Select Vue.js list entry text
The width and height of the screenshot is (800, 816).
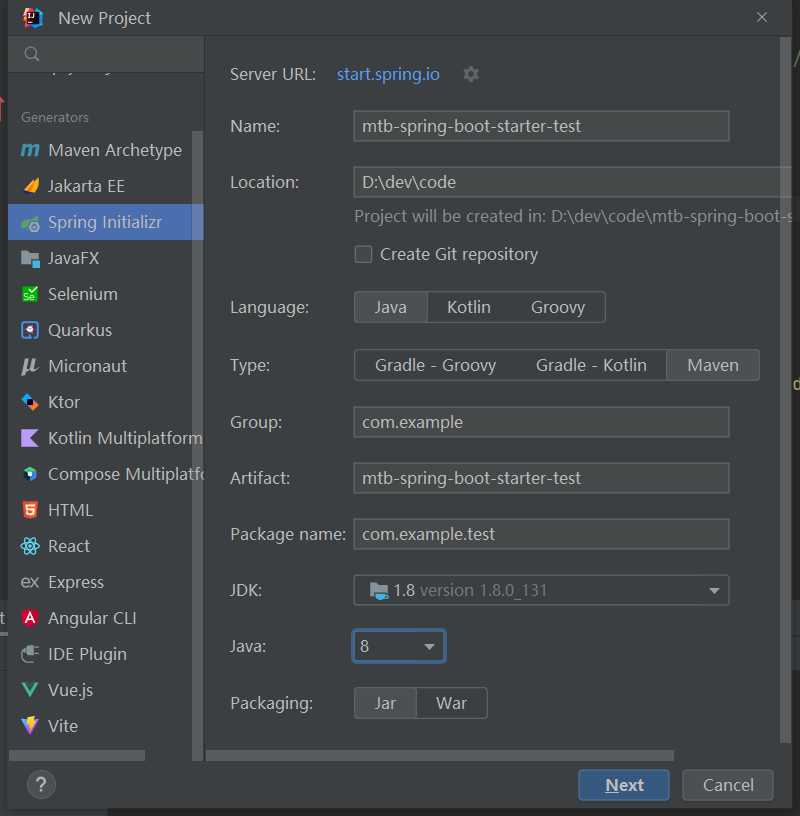pyautogui.click(x=70, y=690)
